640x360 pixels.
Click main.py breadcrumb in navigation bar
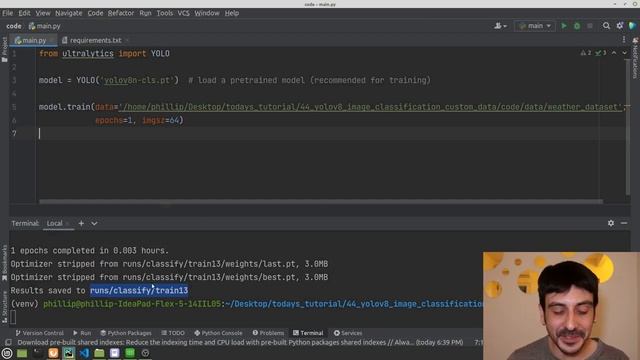tap(44, 26)
